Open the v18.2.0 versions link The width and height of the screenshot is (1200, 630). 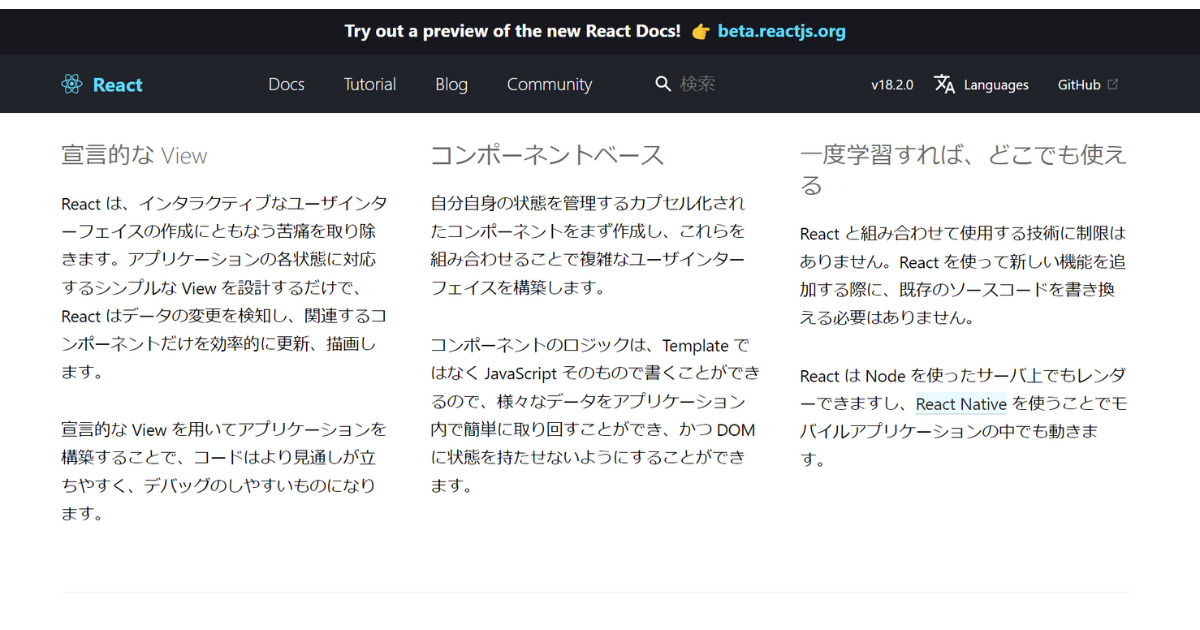(892, 85)
